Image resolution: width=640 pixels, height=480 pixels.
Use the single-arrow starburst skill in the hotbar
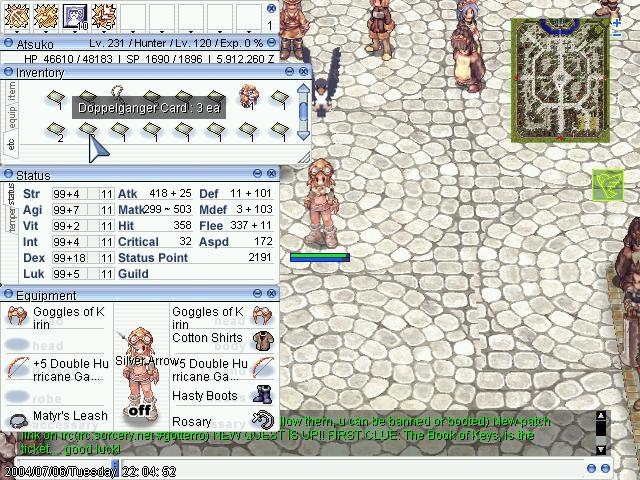click(x=45, y=16)
